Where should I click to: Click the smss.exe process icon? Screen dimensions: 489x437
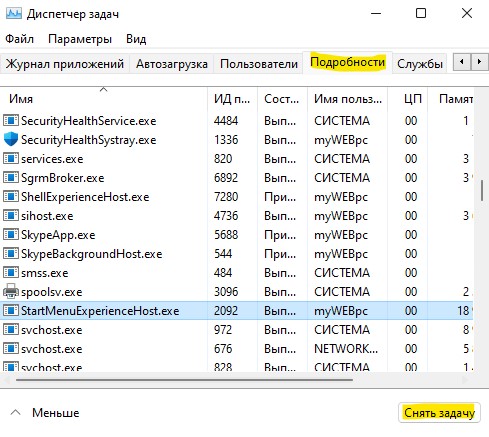(x=11, y=272)
